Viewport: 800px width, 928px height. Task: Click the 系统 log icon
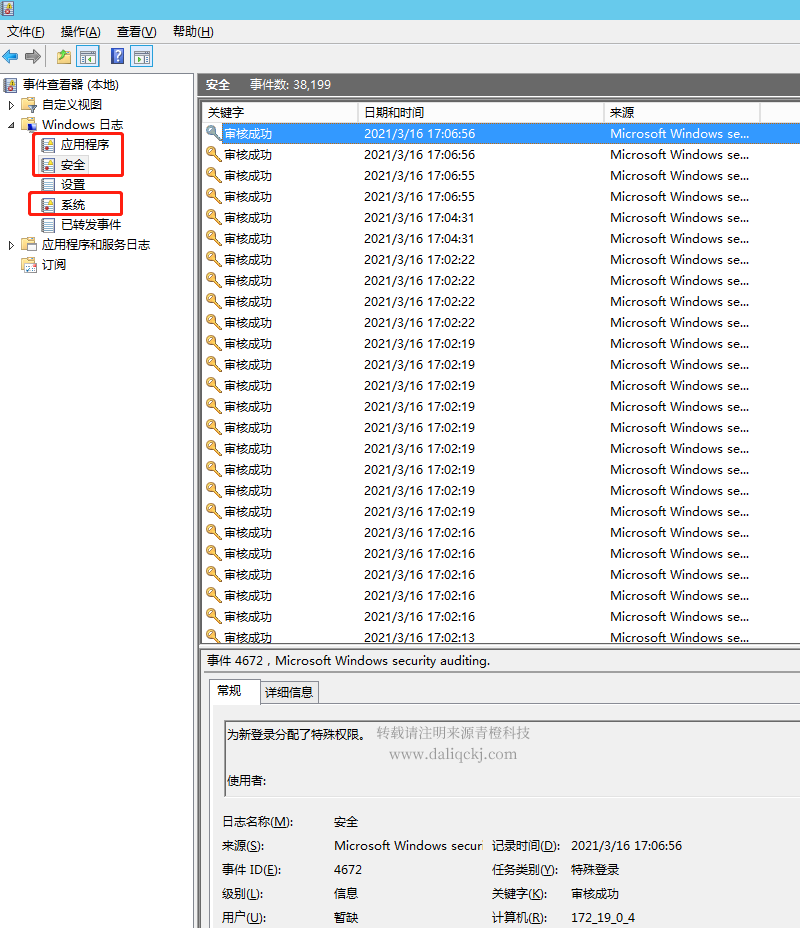(49, 205)
